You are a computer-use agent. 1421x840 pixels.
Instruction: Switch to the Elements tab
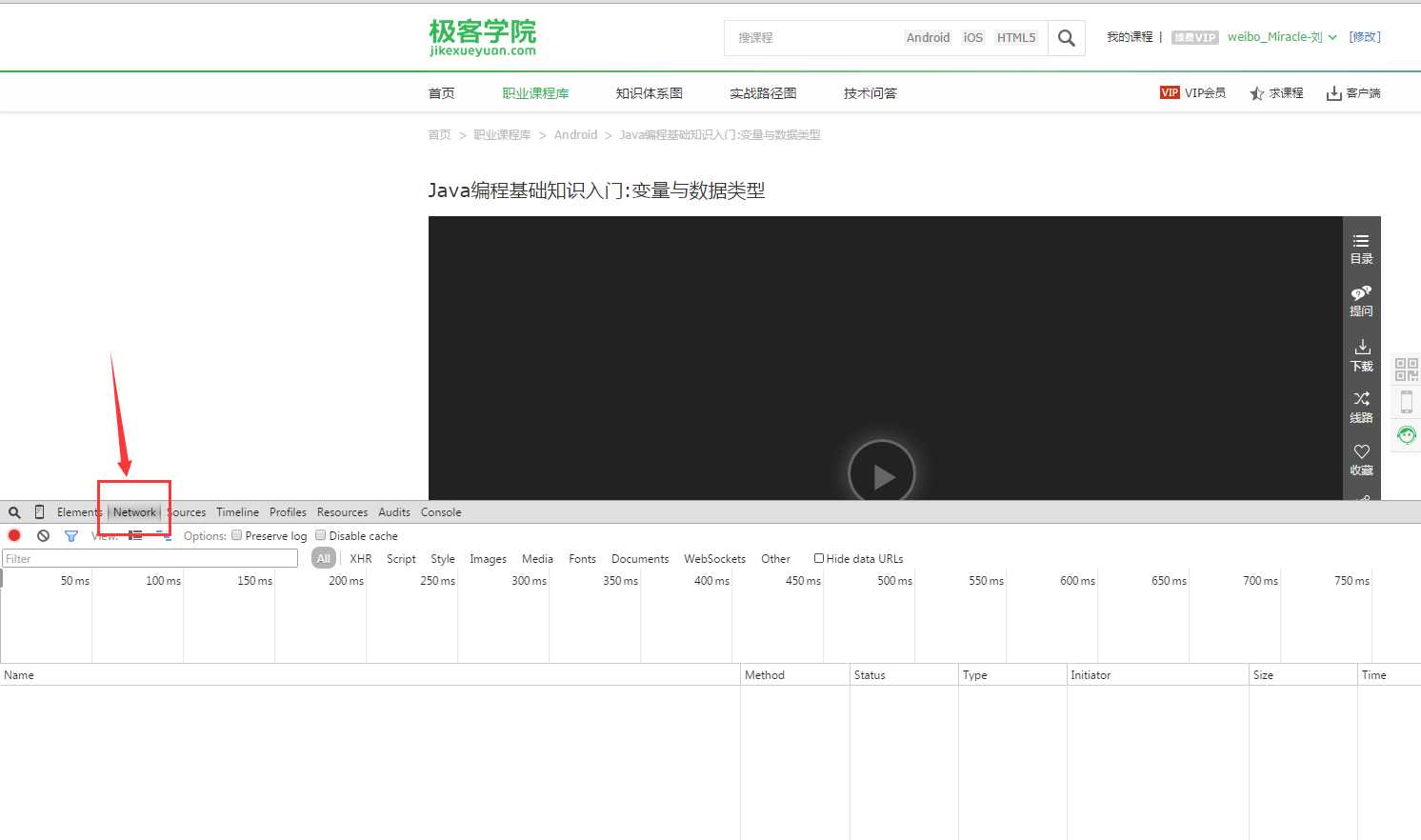coord(80,512)
